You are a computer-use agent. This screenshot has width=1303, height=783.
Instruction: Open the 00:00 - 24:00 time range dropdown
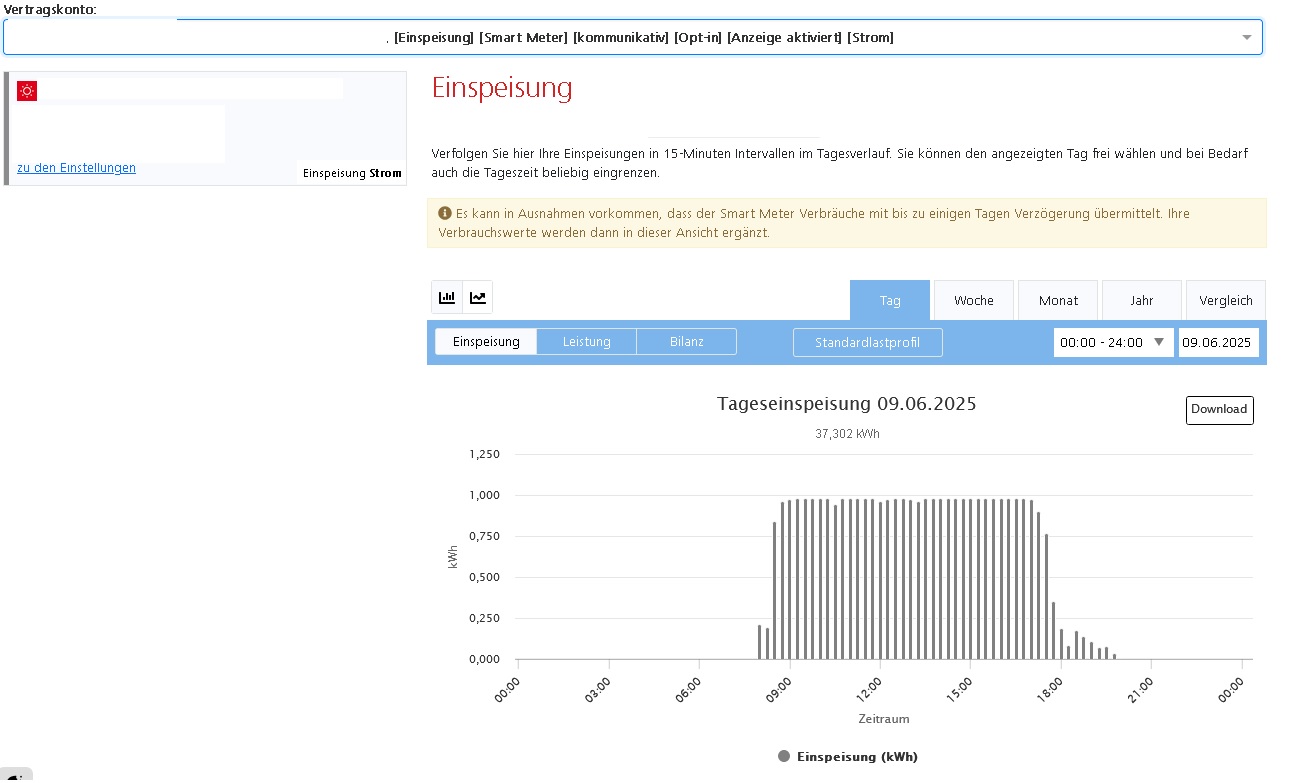[x=1114, y=342]
